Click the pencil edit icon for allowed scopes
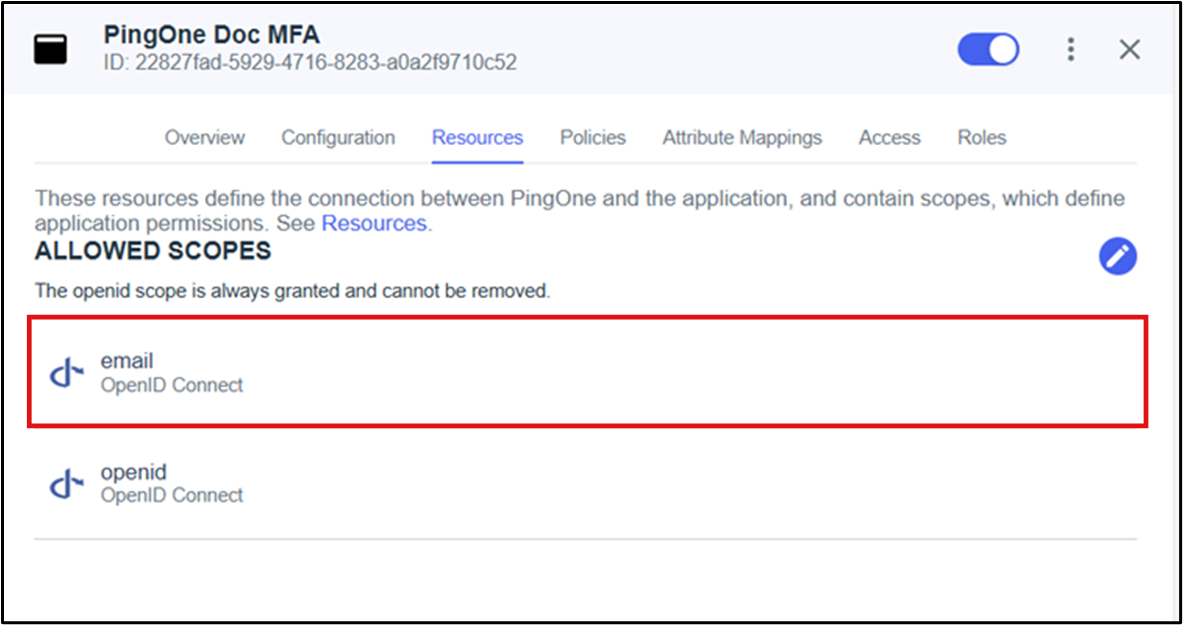Viewport: 1183px width, 625px height. click(1117, 257)
